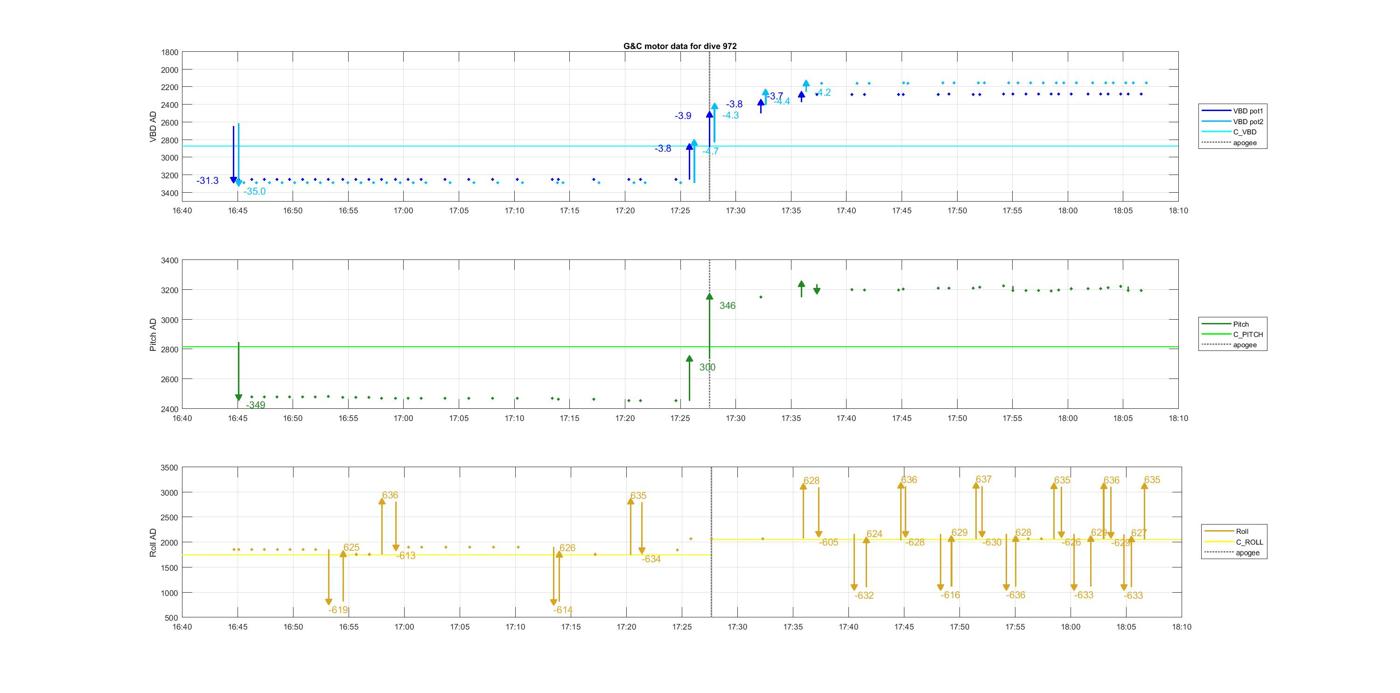Click the '-4.7' VBD data label
The height and width of the screenshot is (693, 1400).
(710, 151)
